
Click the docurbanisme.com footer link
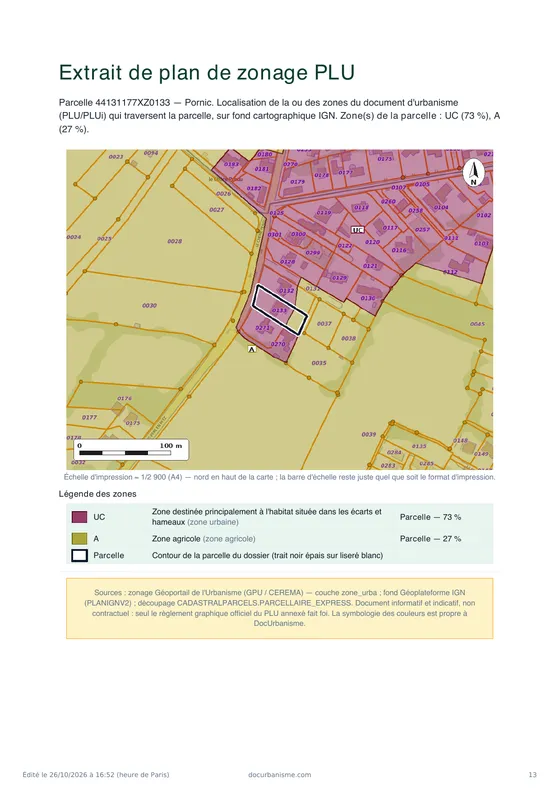click(x=280, y=774)
